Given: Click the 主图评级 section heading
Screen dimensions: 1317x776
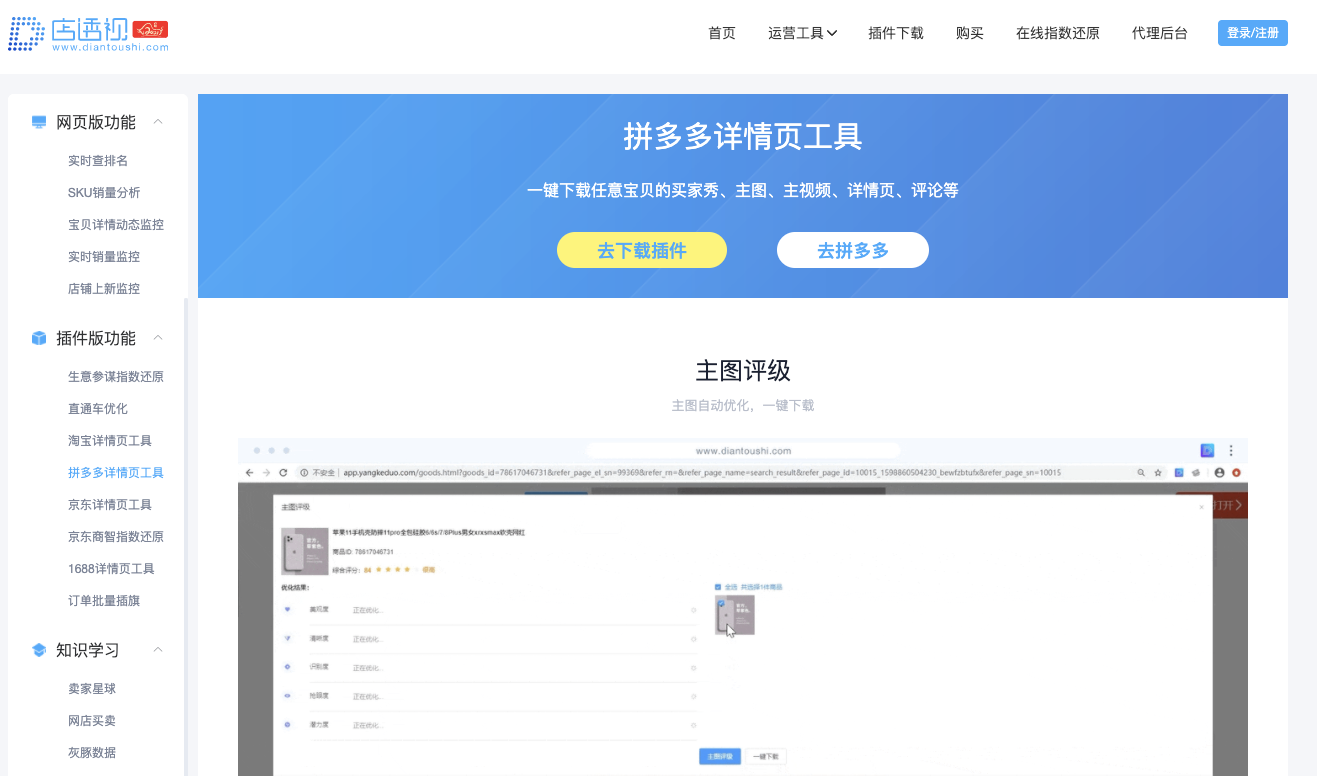Looking at the screenshot, I should pos(743,371).
